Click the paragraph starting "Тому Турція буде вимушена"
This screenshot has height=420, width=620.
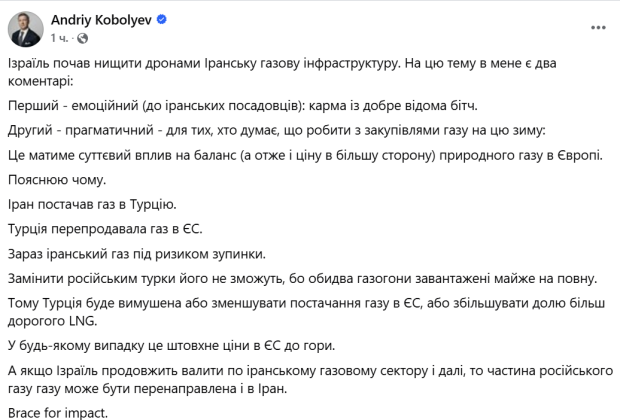(306, 312)
